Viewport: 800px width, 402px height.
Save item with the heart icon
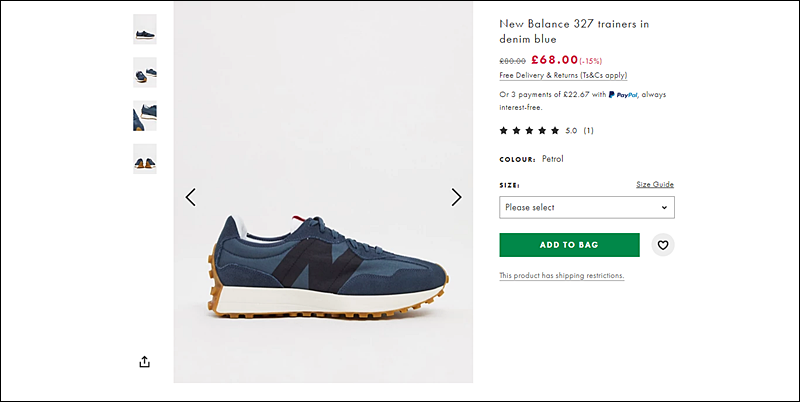(663, 245)
